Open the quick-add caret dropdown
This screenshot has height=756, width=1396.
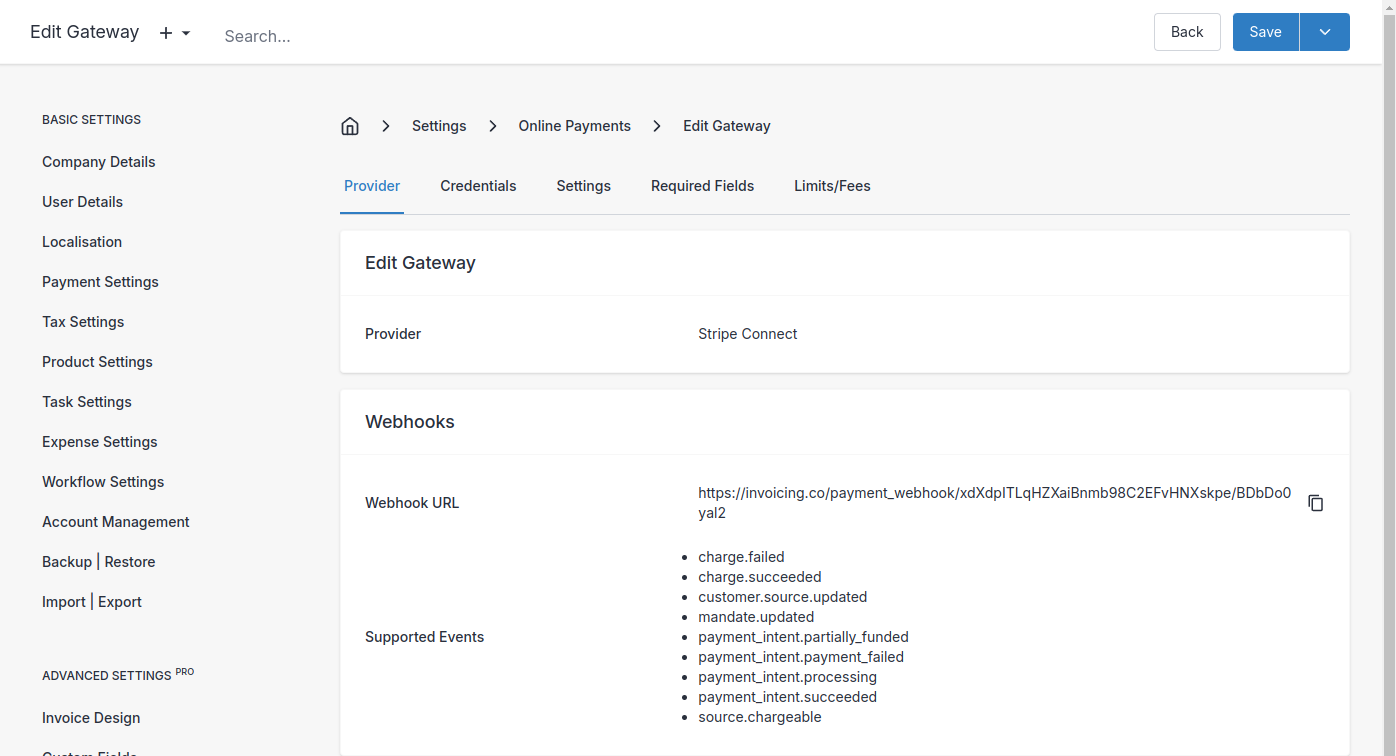[186, 34]
